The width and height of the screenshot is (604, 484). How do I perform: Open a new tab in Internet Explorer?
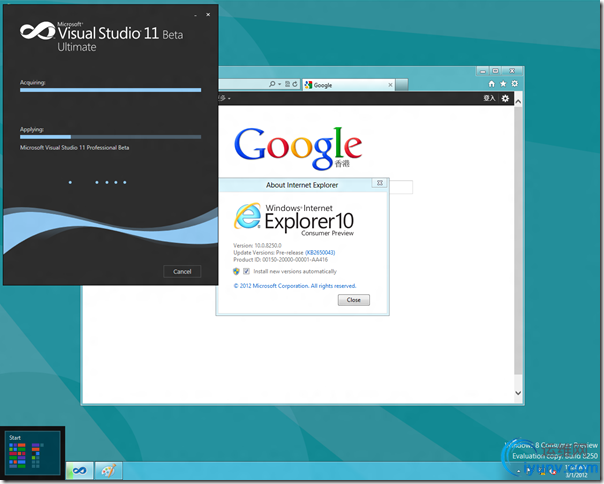click(402, 84)
